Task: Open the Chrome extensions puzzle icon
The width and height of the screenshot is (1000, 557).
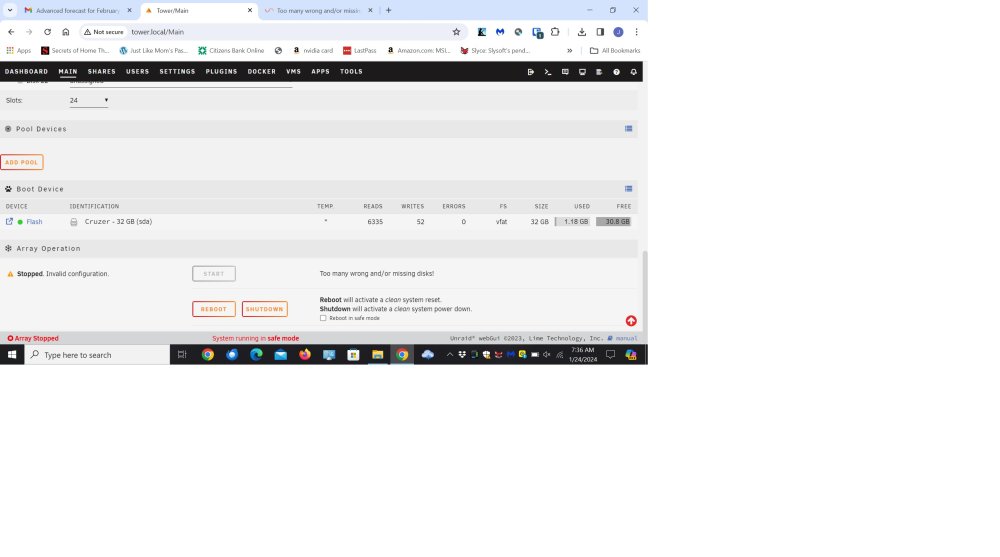Action: coord(555,32)
